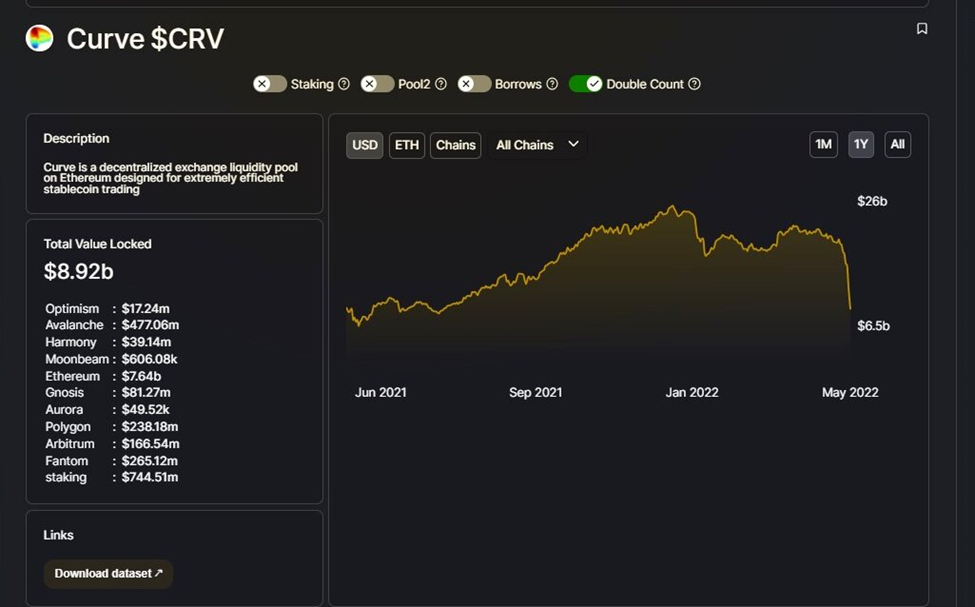Set chart range to All

tap(897, 144)
